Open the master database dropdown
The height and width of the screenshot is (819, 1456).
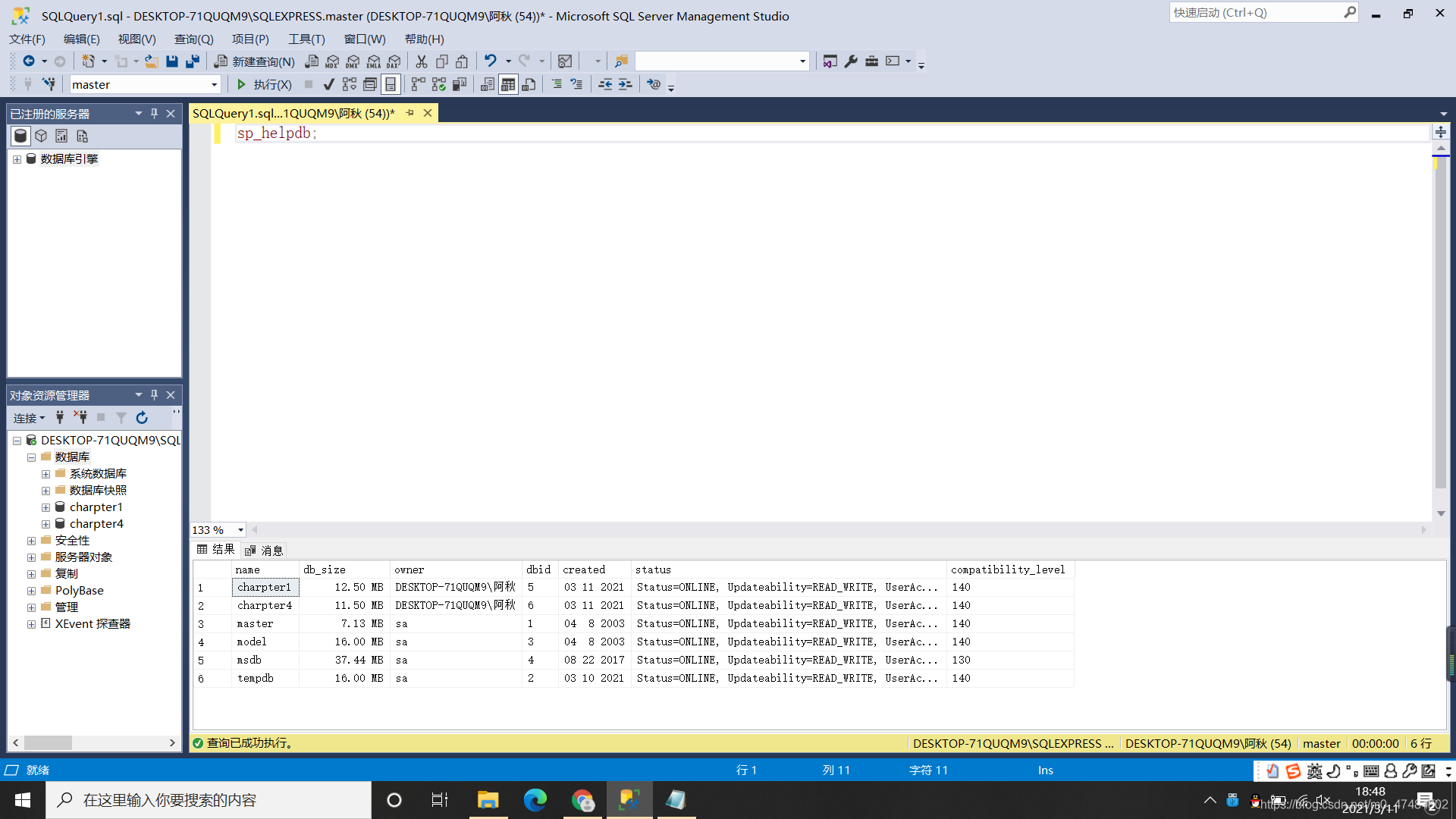click(215, 85)
